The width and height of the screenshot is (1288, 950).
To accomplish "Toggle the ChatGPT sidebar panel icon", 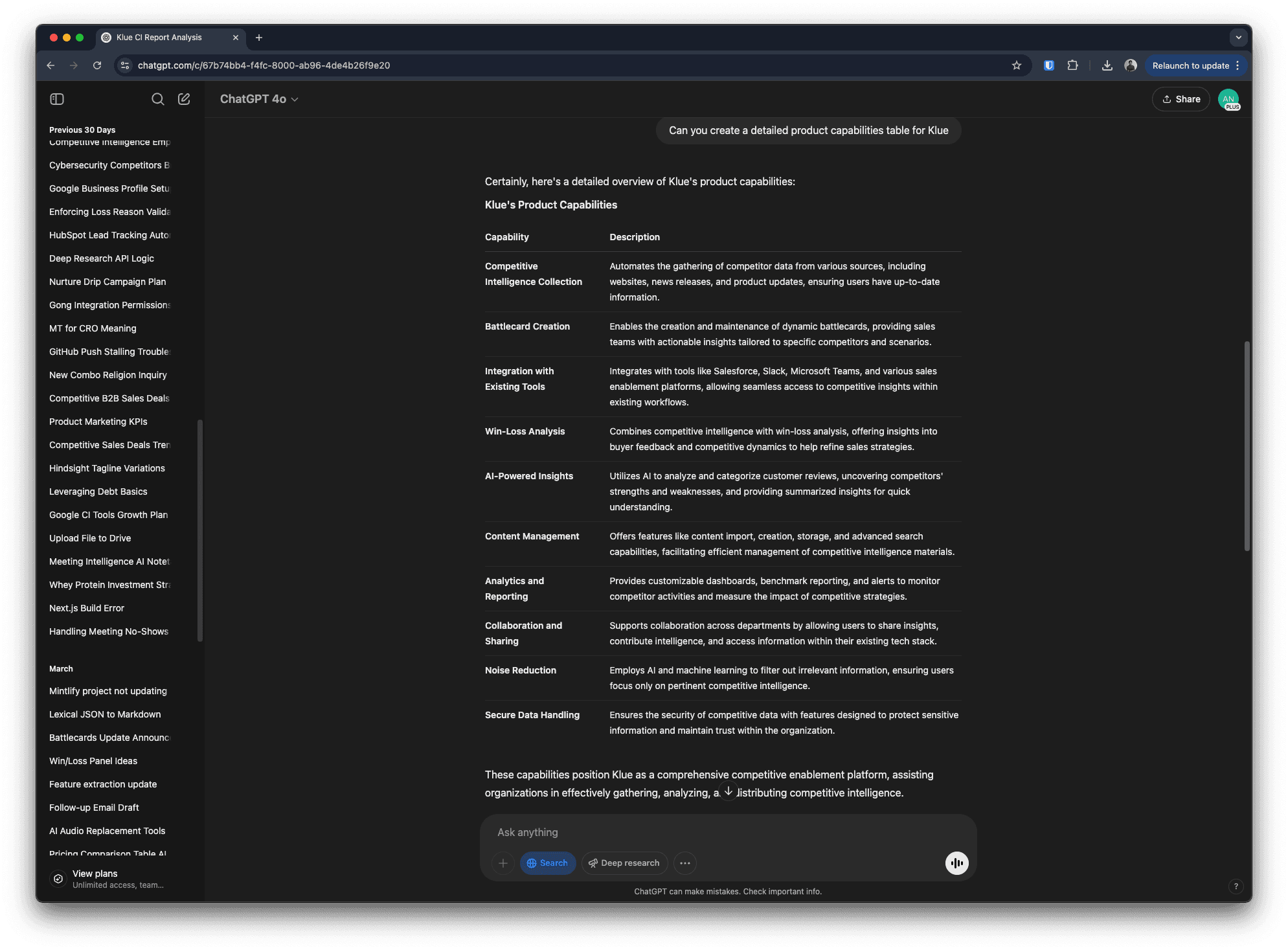I will click(x=57, y=99).
